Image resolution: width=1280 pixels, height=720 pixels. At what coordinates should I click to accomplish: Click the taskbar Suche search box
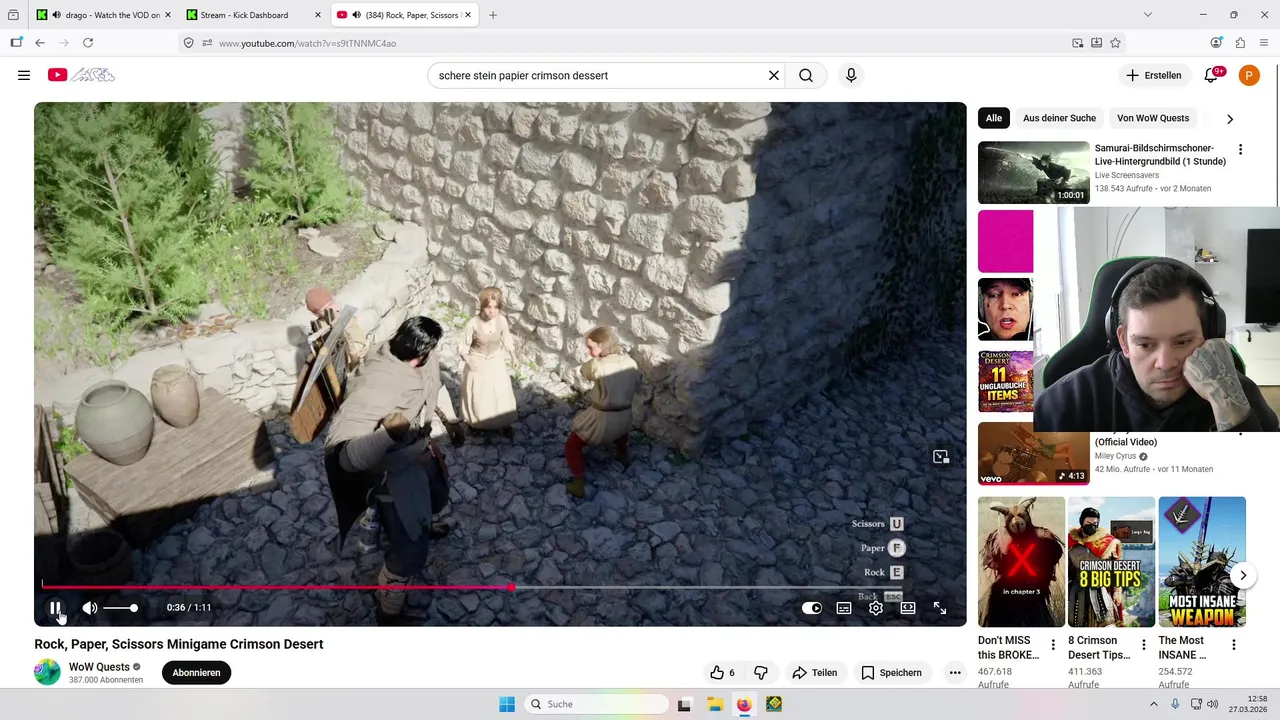tap(595, 704)
